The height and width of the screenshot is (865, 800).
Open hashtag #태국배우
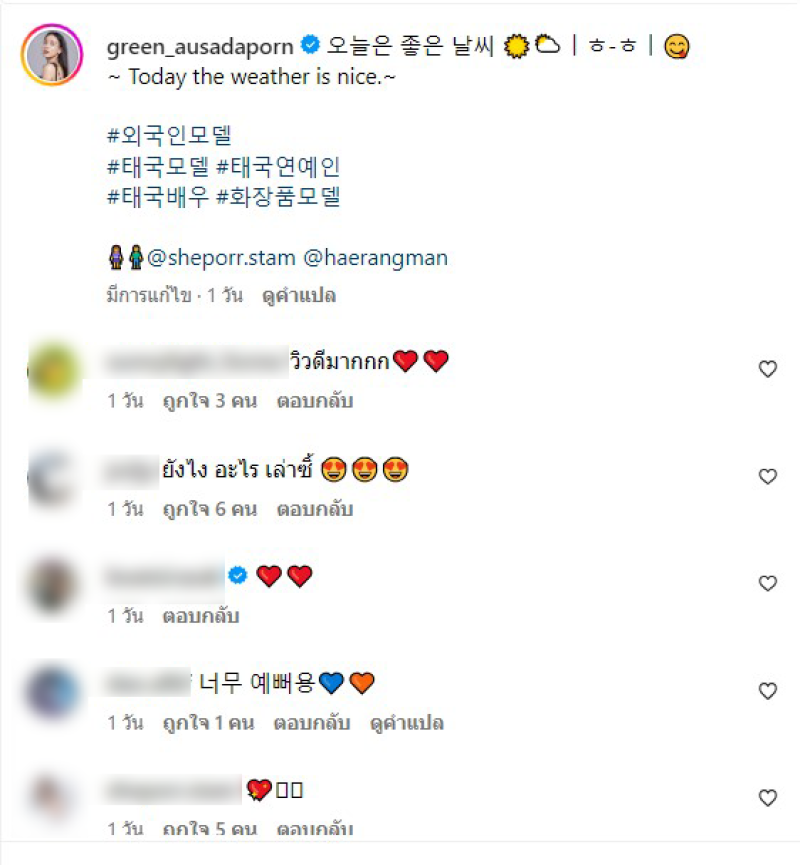point(158,196)
